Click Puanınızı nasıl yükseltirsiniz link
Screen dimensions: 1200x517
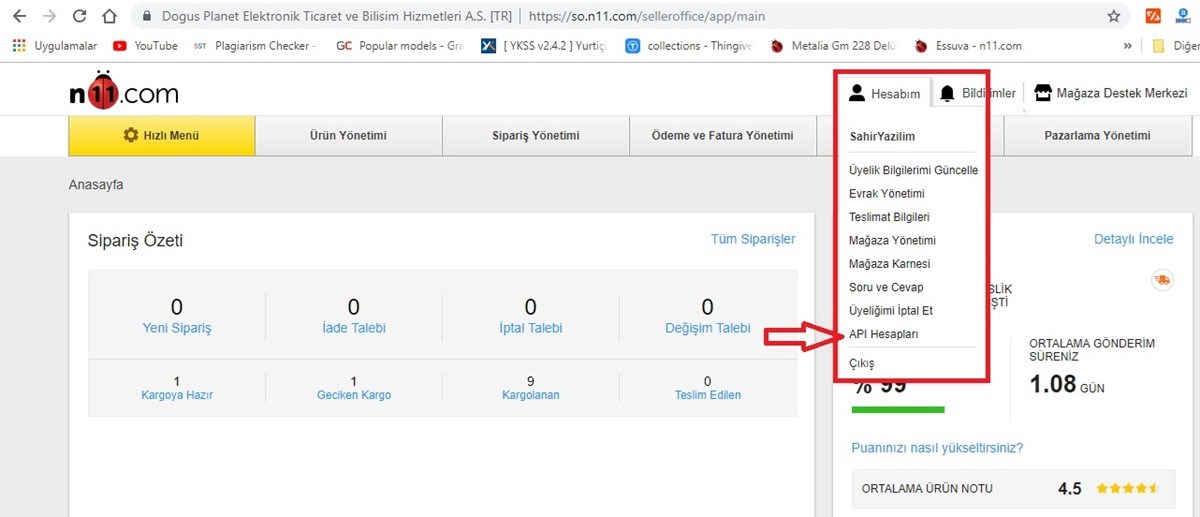937,448
